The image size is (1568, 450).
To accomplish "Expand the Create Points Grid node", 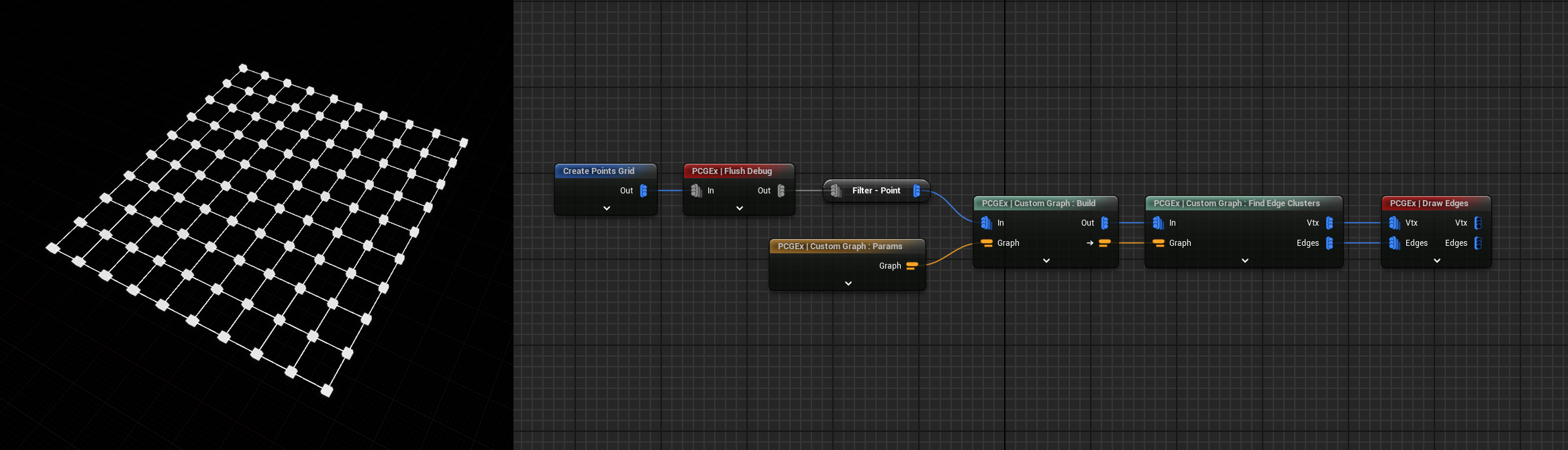I will [606, 208].
